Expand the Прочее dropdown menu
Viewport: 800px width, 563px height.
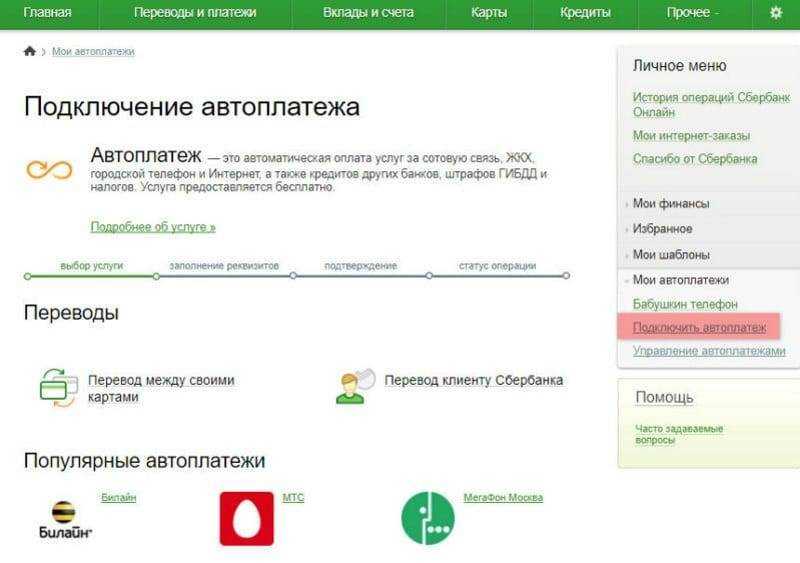click(693, 13)
